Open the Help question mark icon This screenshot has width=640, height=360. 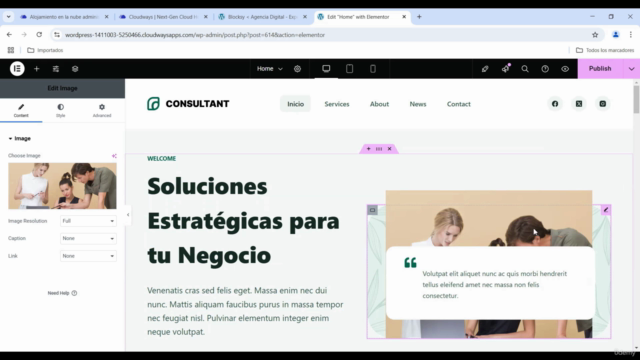click(x=545, y=69)
